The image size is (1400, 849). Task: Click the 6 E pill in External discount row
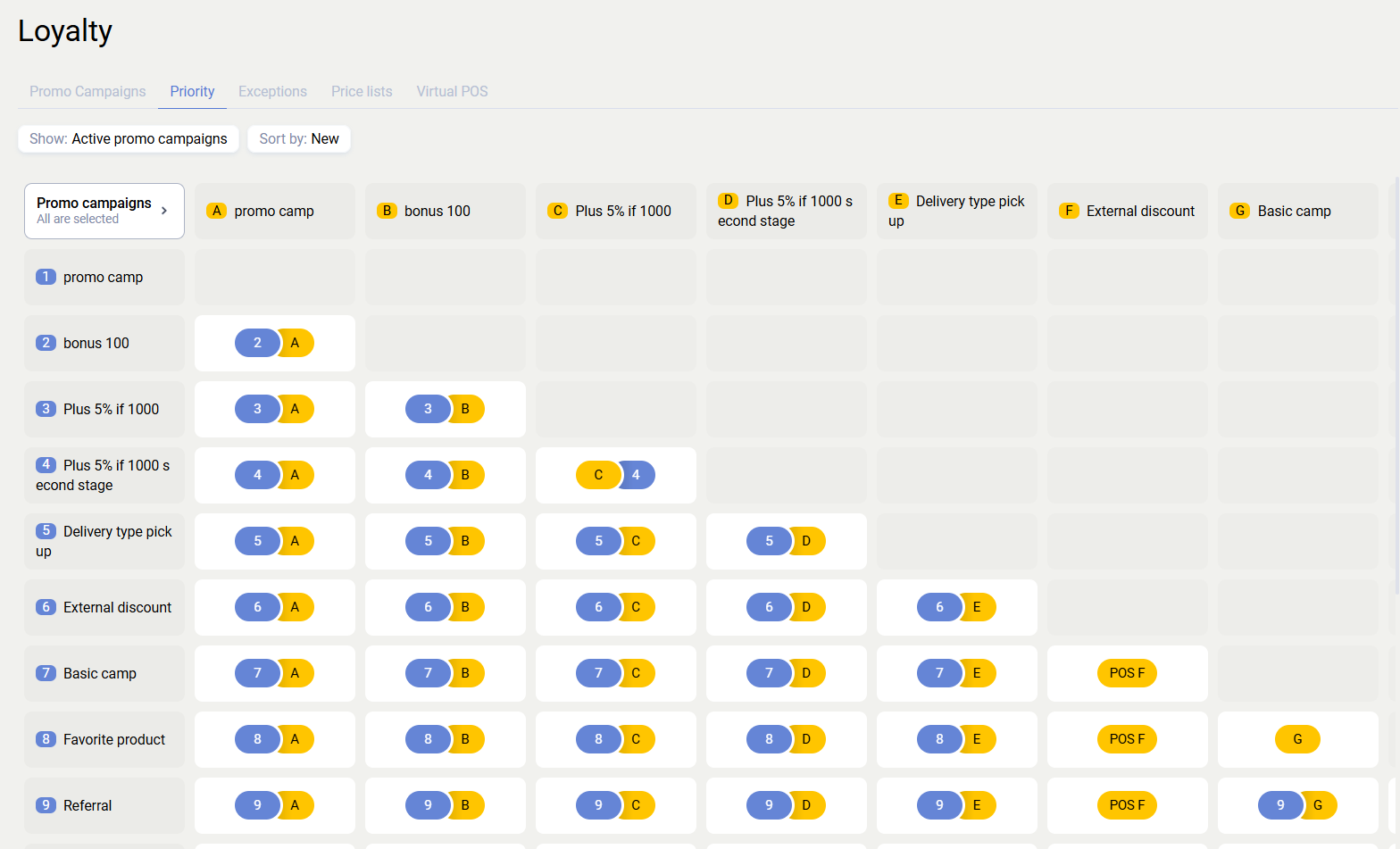pyautogui.click(x=956, y=607)
